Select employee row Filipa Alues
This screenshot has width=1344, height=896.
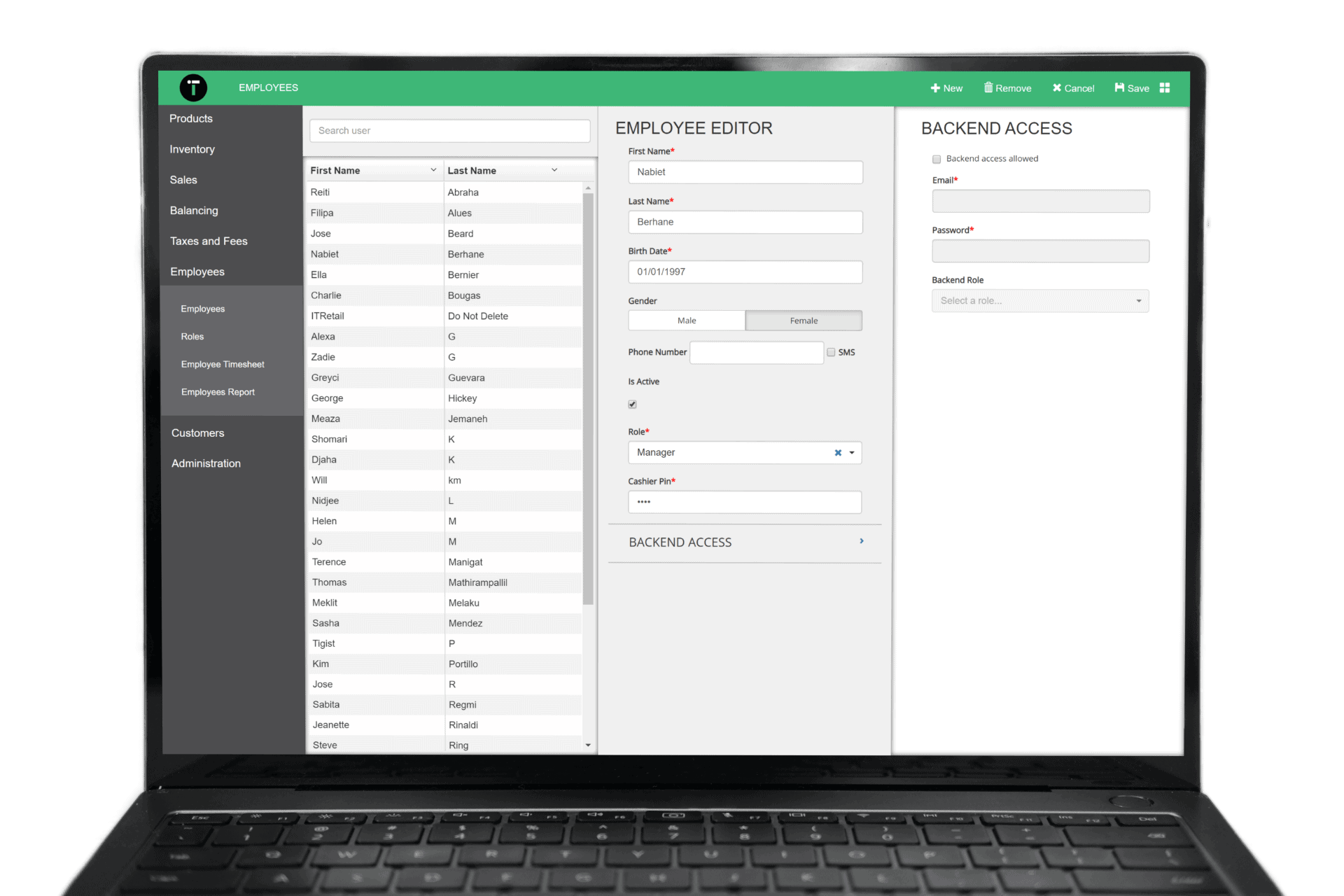(x=444, y=213)
